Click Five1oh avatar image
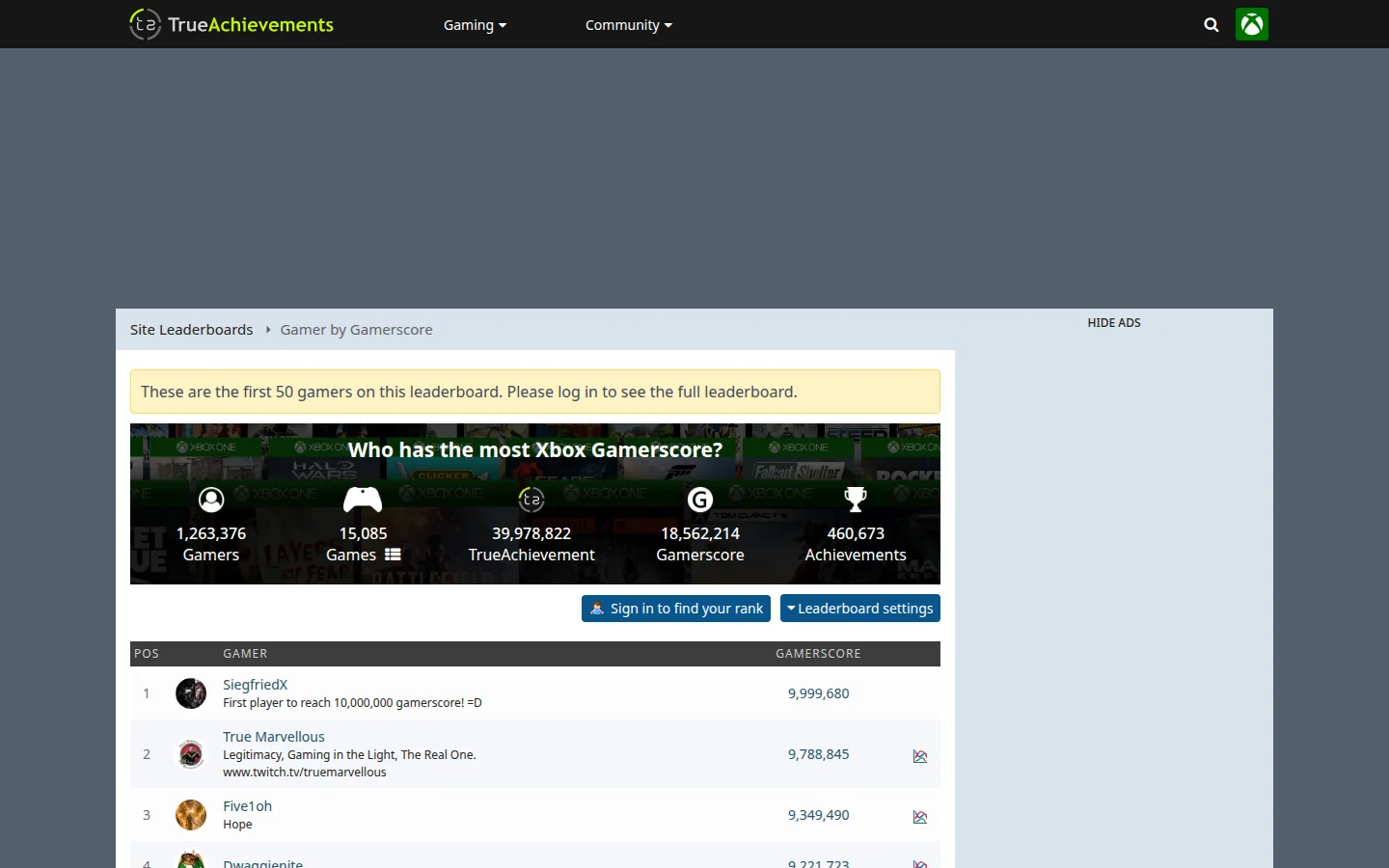The height and width of the screenshot is (868, 1389). point(191,815)
